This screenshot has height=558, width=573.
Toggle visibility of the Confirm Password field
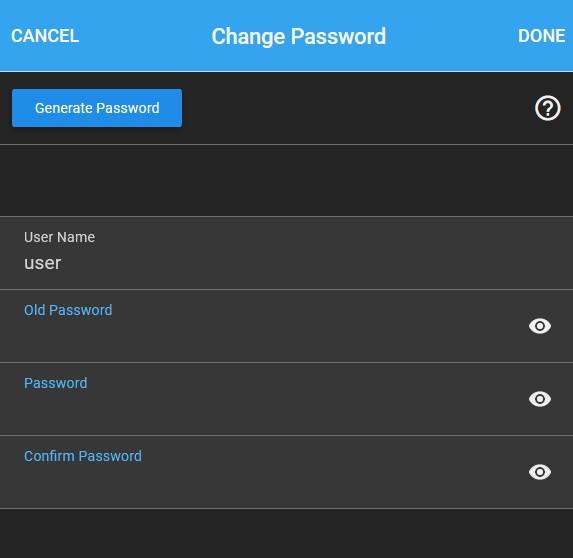point(540,472)
